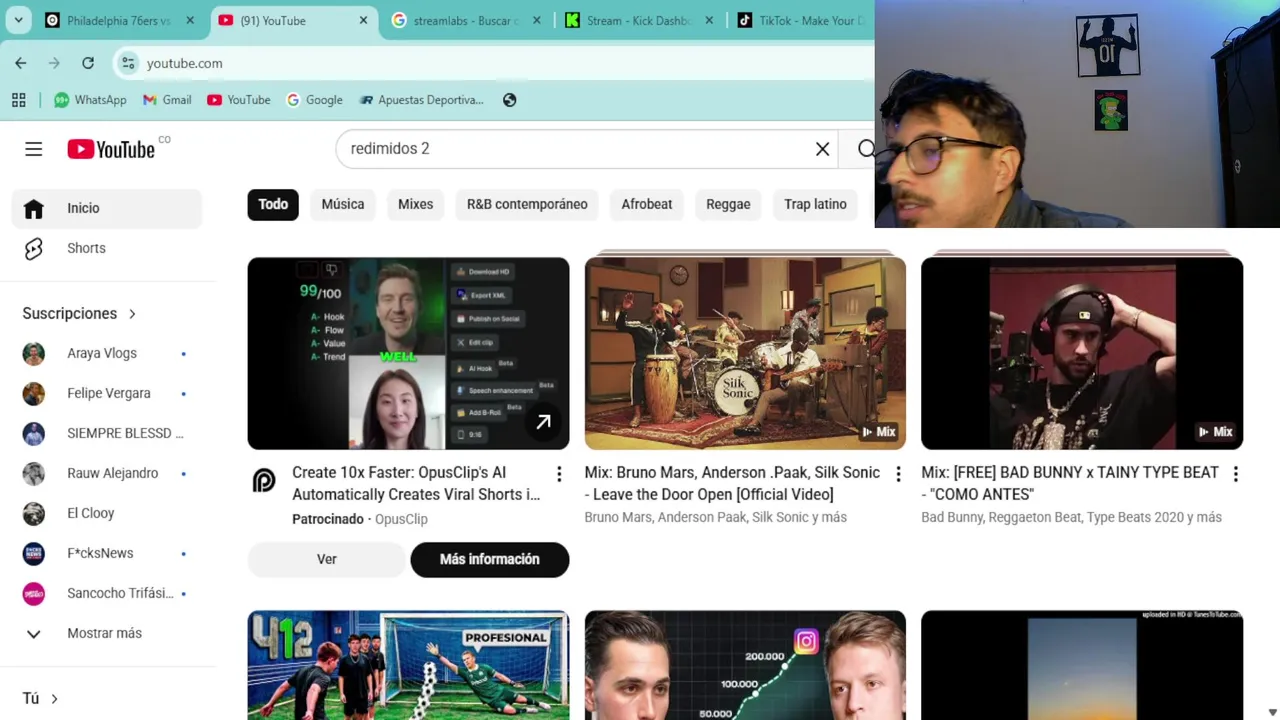Open the Chrome apps grid icon
The image size is (1280, 720).
(x=18, y=100)
